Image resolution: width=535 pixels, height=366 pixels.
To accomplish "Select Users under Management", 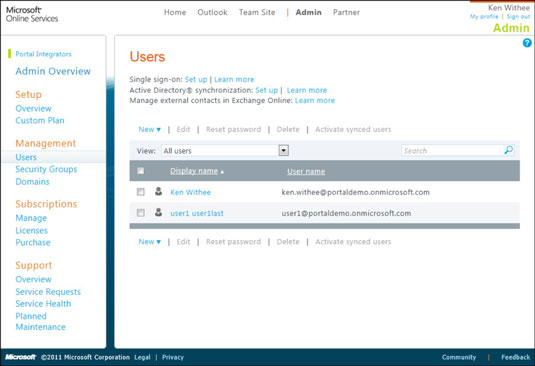I will [x=26, y=157].
